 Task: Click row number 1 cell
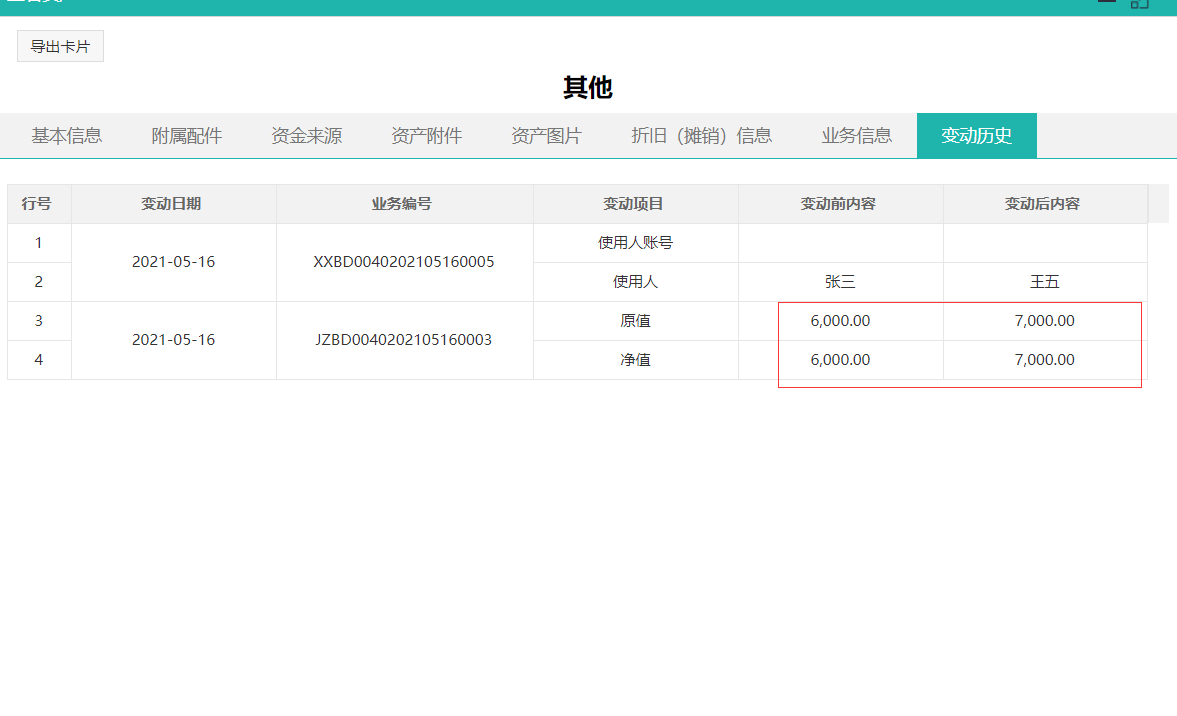(39, 243)
